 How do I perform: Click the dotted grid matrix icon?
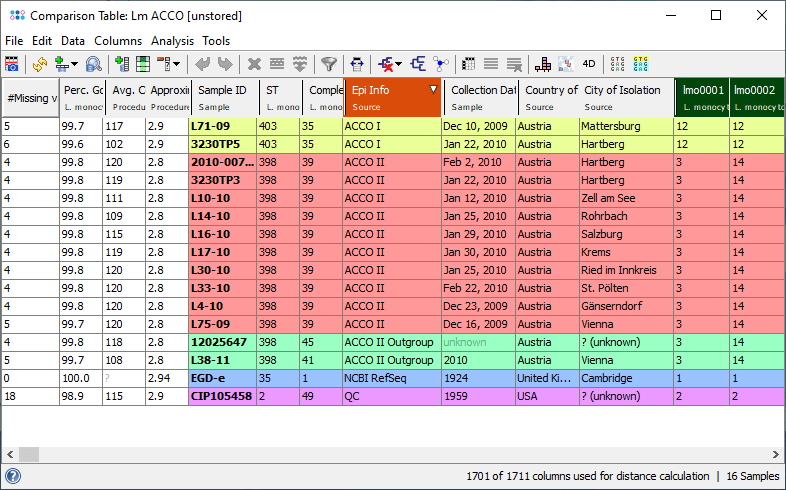(x=468, y=64)
